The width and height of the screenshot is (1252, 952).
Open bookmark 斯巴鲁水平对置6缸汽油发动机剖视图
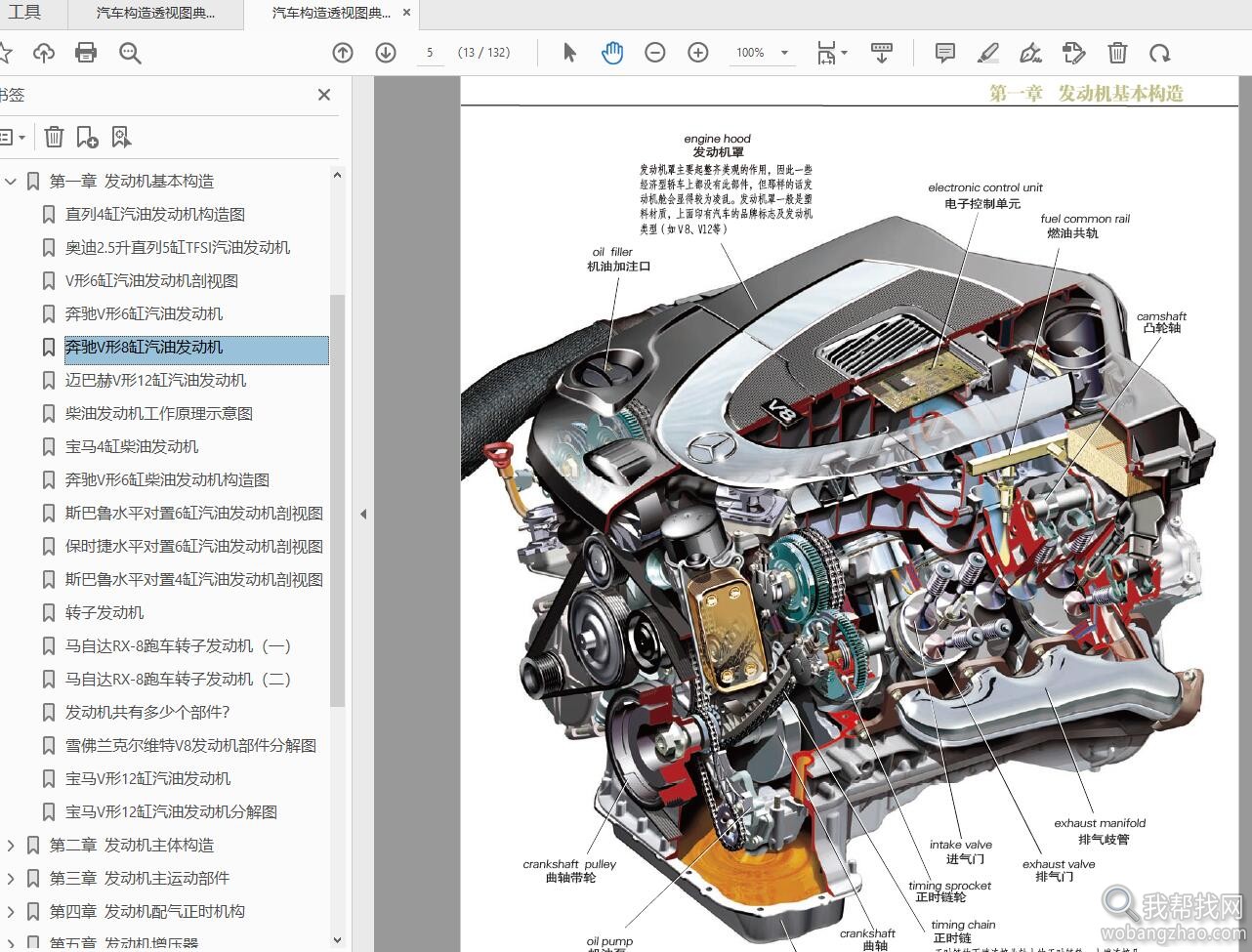click(194, 513)
